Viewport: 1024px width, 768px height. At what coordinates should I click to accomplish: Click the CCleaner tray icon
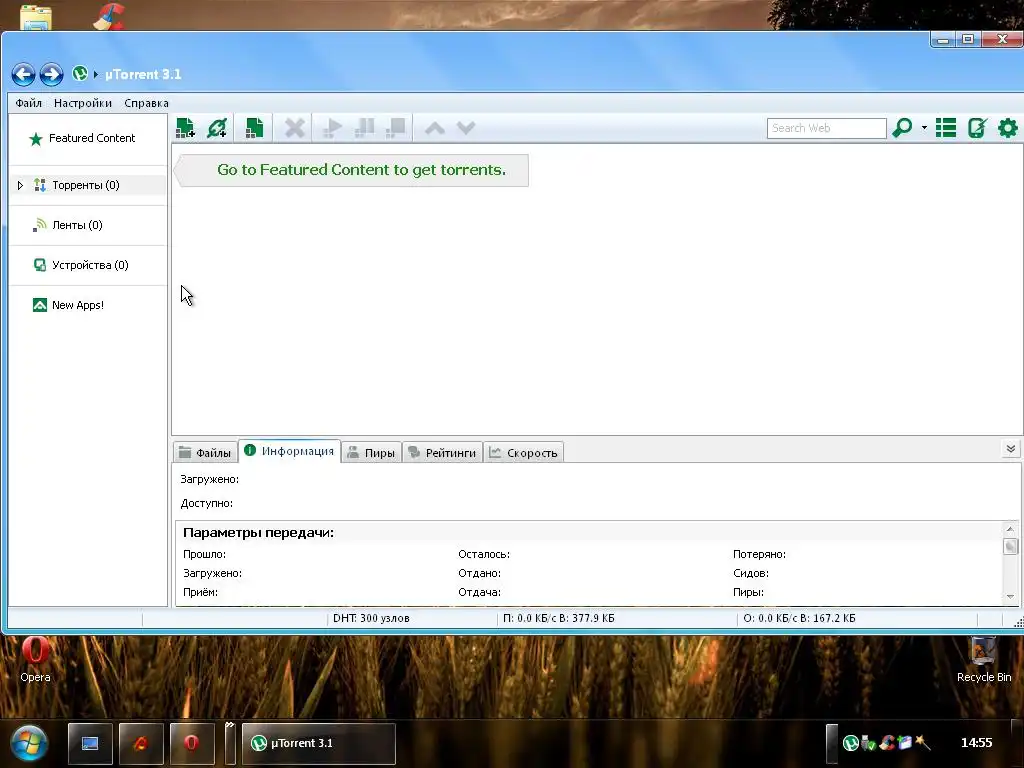[886, 743]
